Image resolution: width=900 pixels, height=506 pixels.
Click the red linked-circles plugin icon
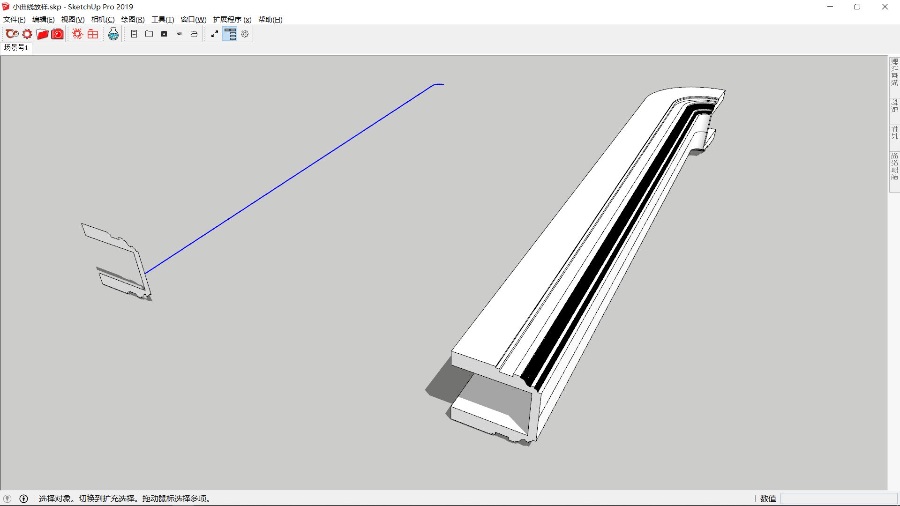(x=12, y=34)
